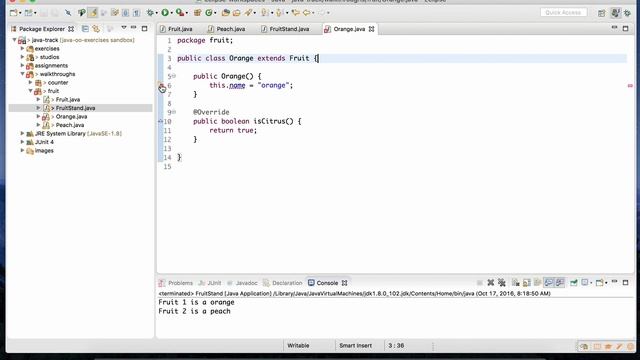Click the Search flashlight icon
This screenshot has width=640, height=360.
[248, 13]
